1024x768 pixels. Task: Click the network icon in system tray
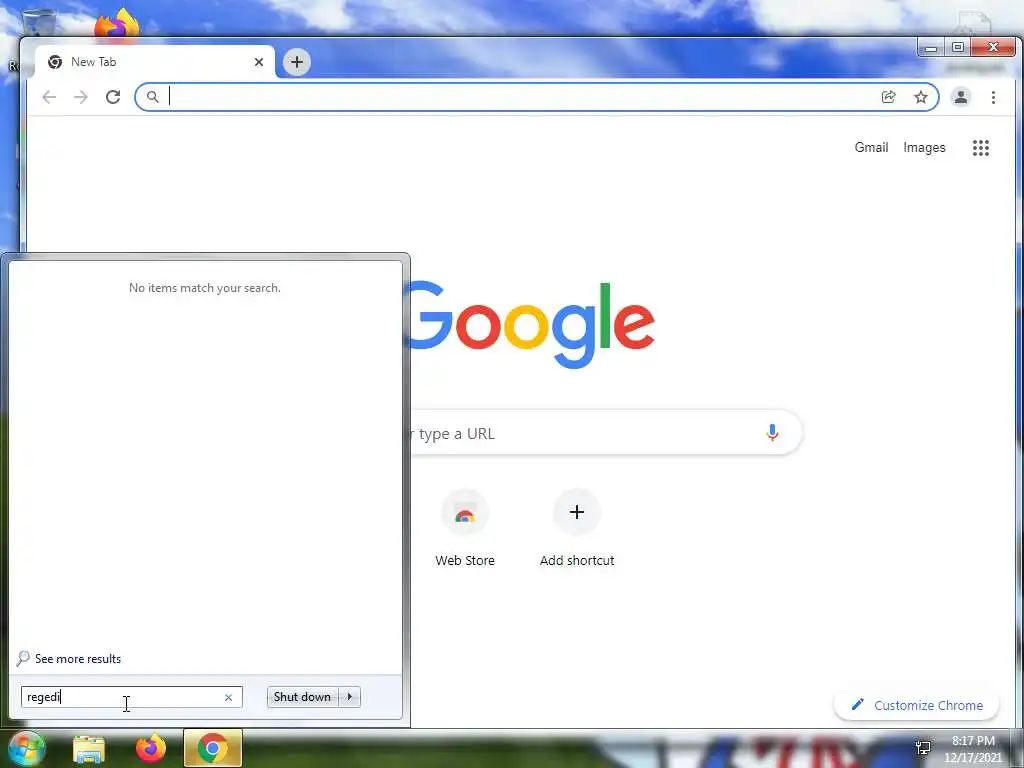[923, 748]
